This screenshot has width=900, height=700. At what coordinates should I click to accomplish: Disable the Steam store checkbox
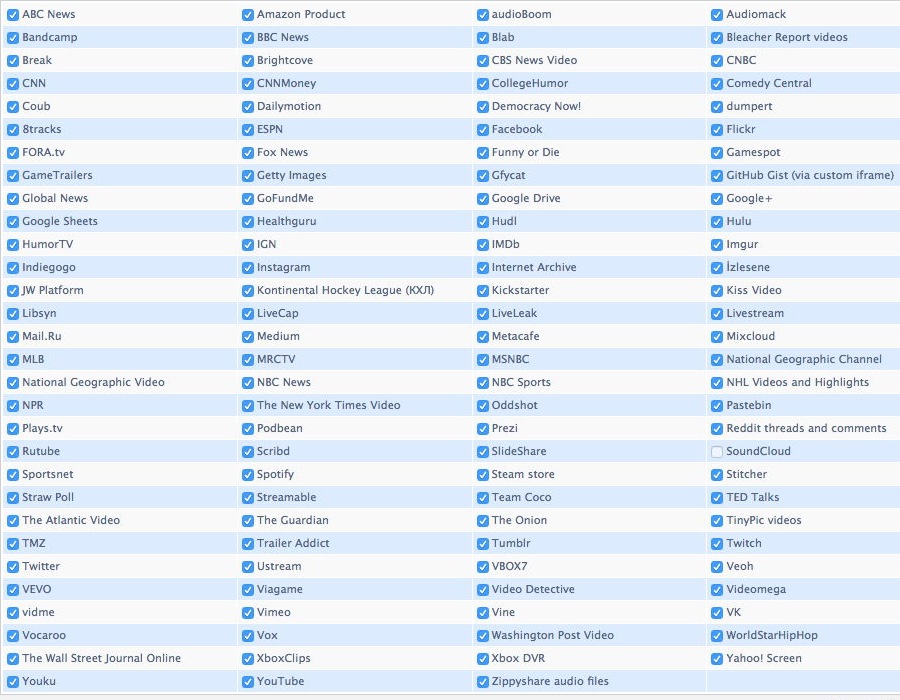(x=482, y=475)
